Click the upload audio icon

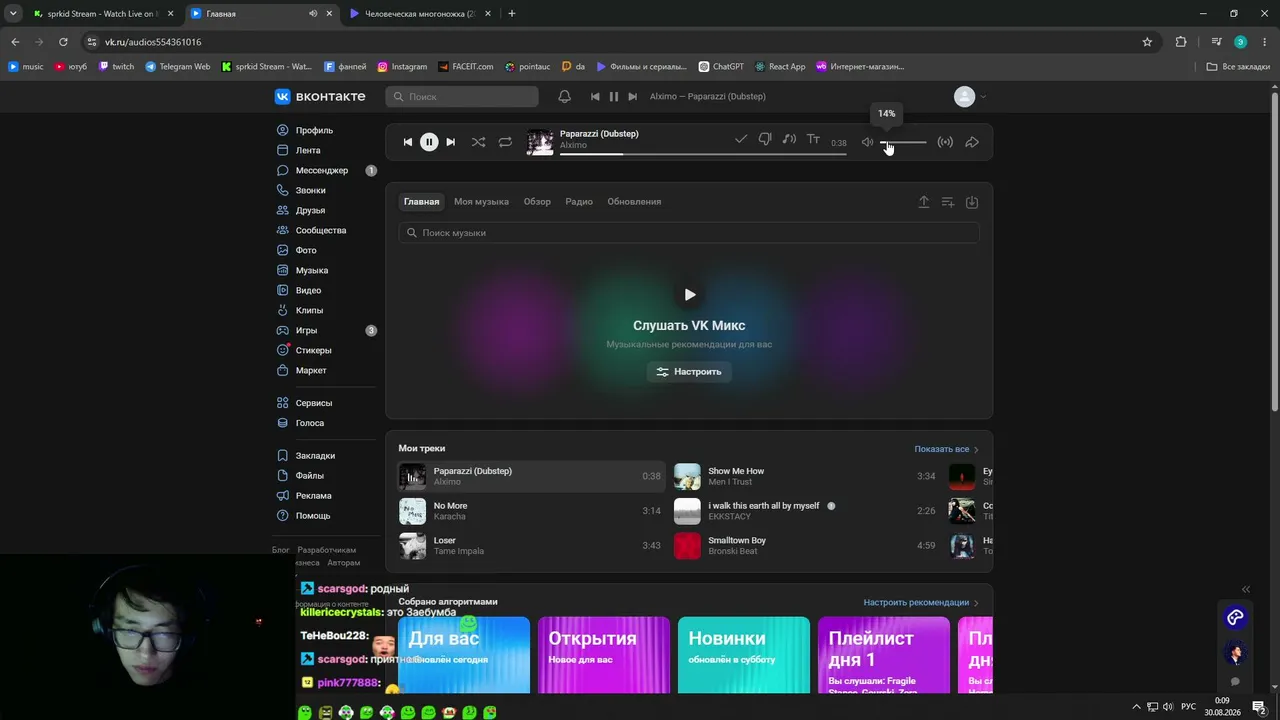pyautogui.click(x=924, y=202)
